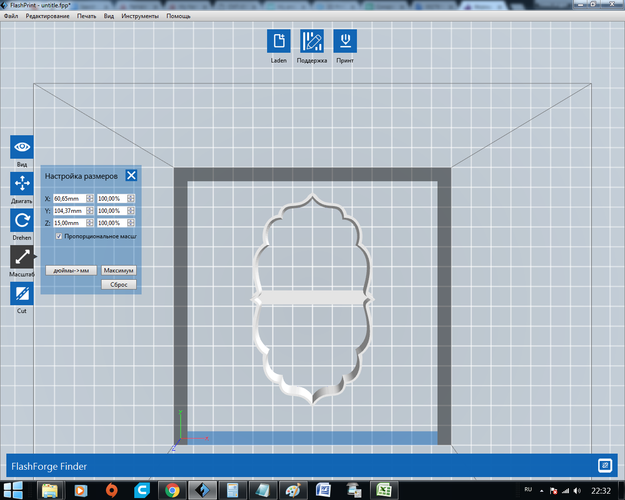Open the devices/printer taskbar icon
The height and width of the screenshot is (500, 625).
tap(354, 490)
